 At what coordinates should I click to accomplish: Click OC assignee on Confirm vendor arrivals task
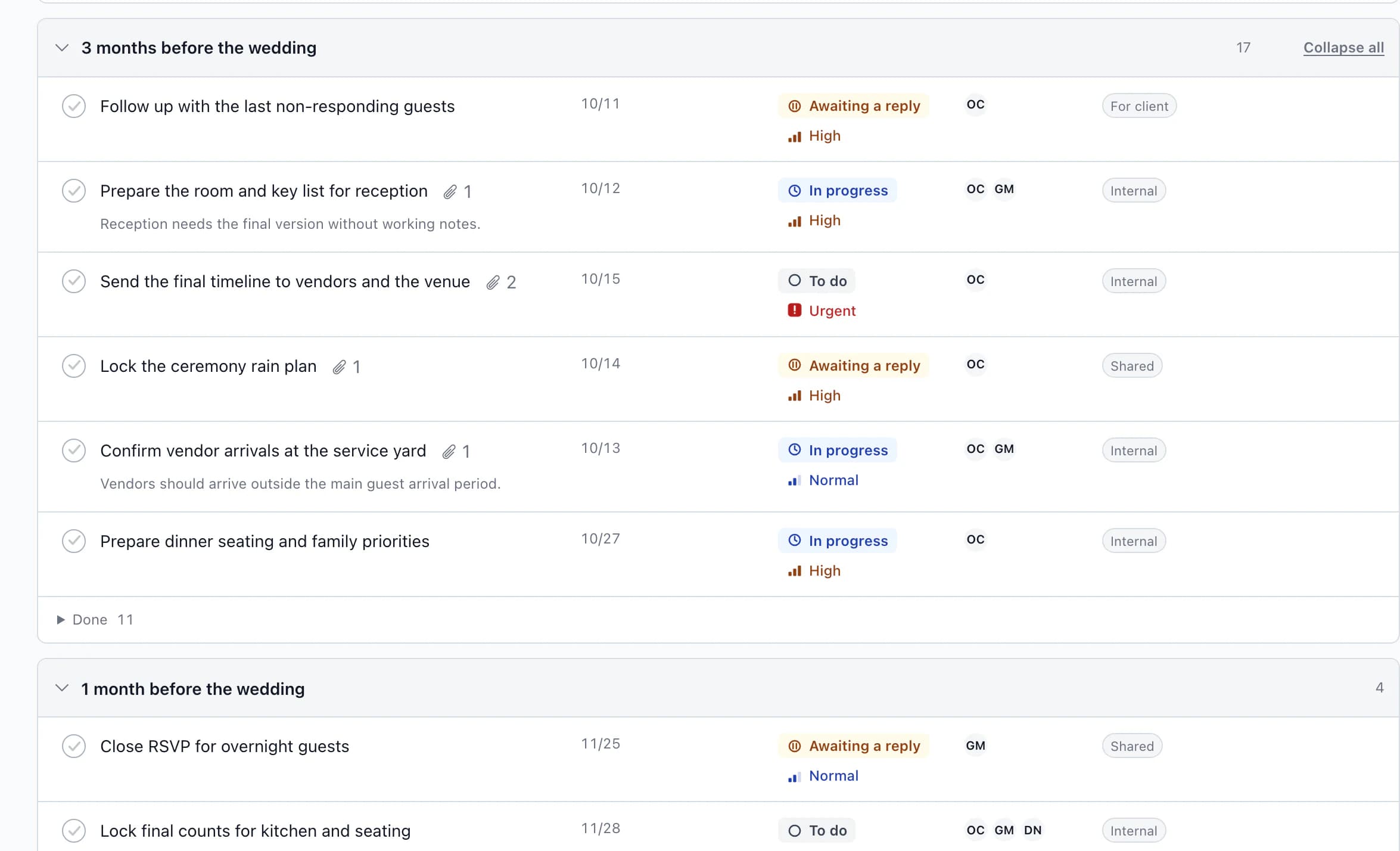[x=975, y=449]
